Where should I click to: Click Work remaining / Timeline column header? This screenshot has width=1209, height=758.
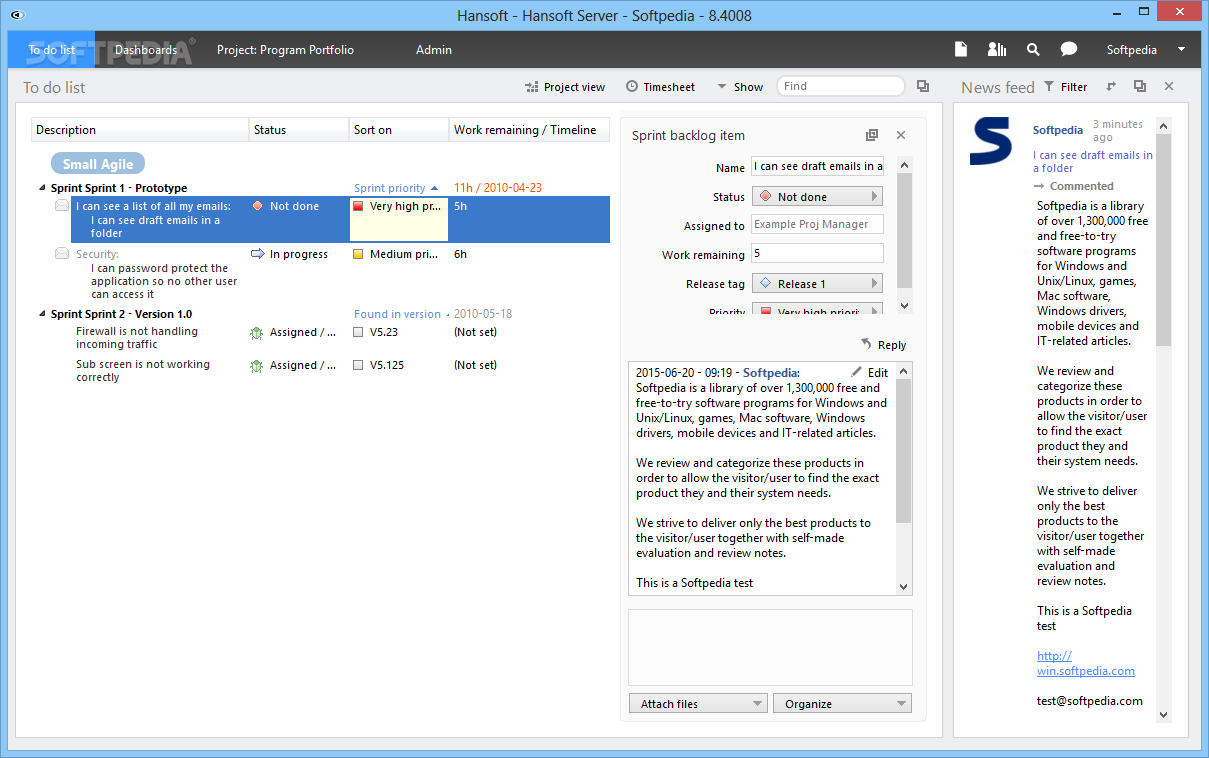point(529,130)
